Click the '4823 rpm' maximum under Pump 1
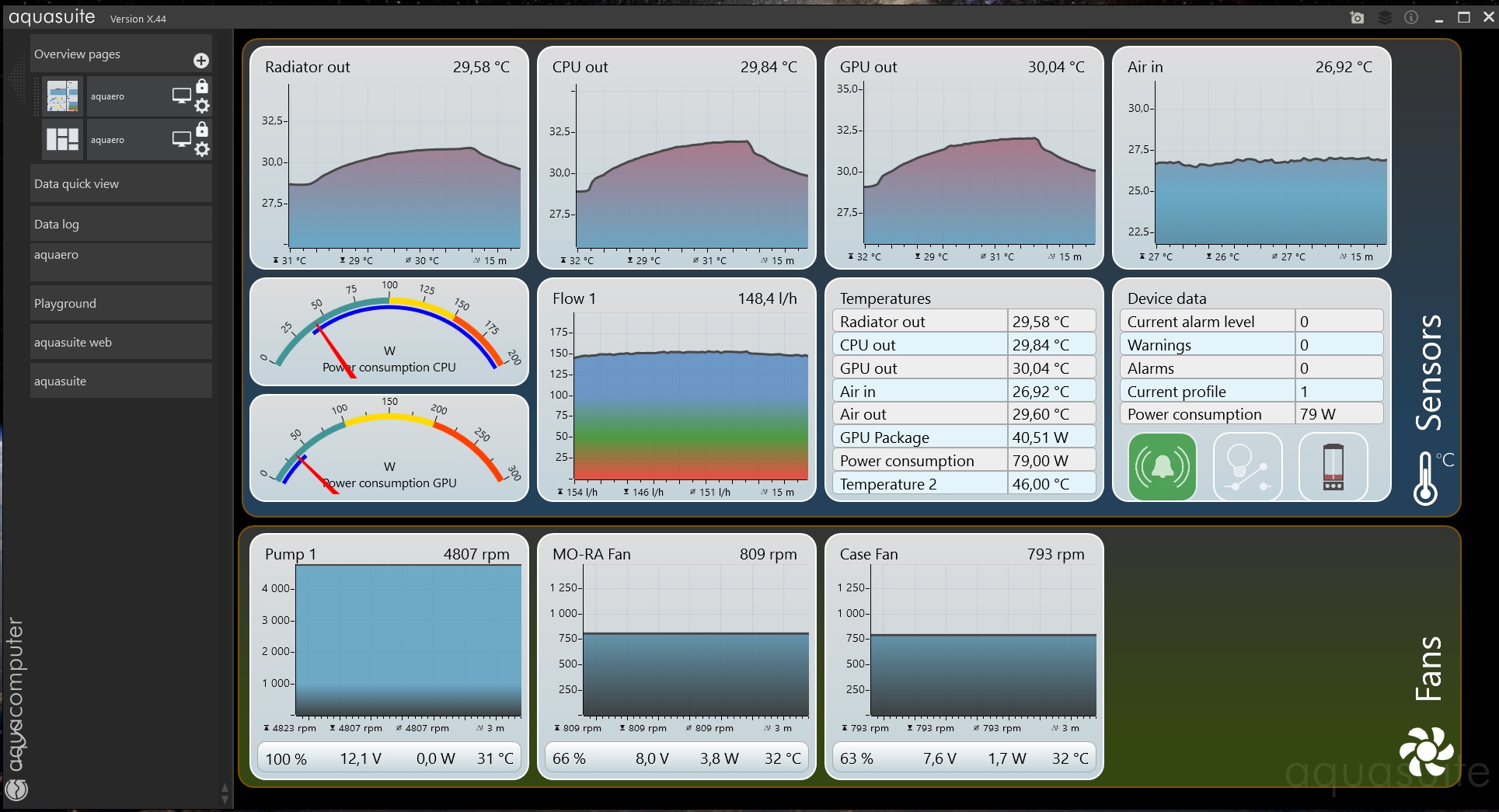Screen dimensions: 1499x812 (294, 728)
